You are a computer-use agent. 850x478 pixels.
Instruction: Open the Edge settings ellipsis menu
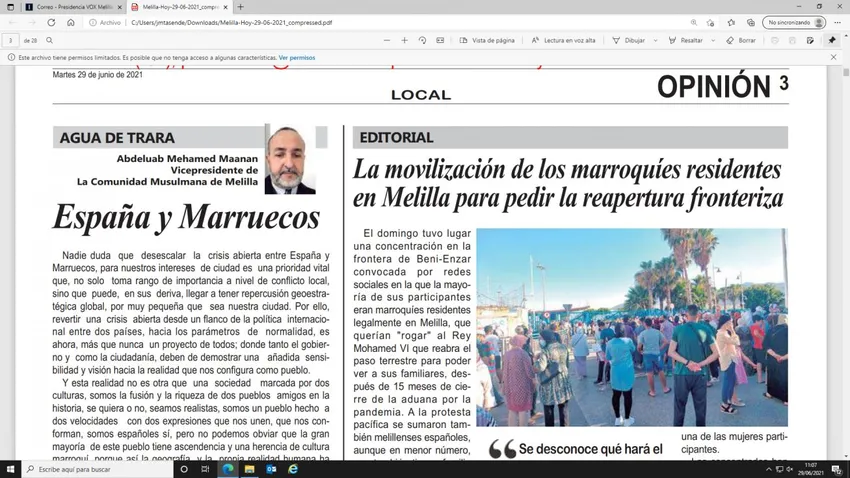(836, 22)
